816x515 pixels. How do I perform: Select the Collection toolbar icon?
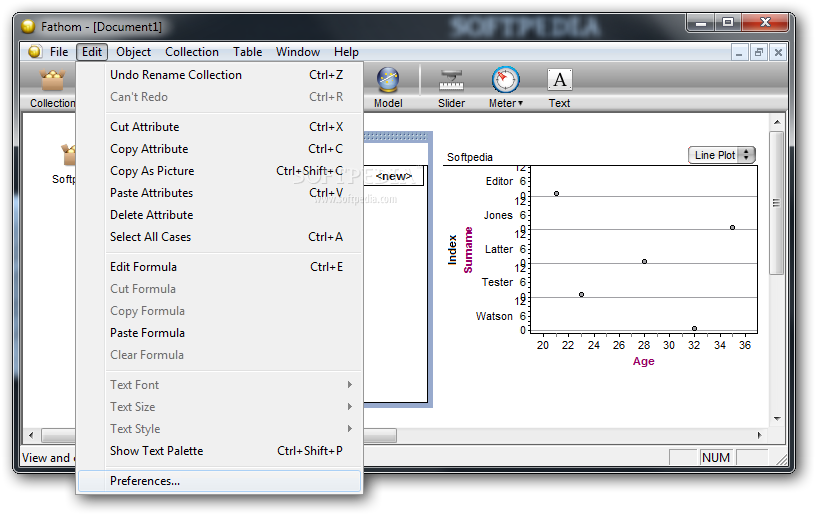click(x=52, y=81)
